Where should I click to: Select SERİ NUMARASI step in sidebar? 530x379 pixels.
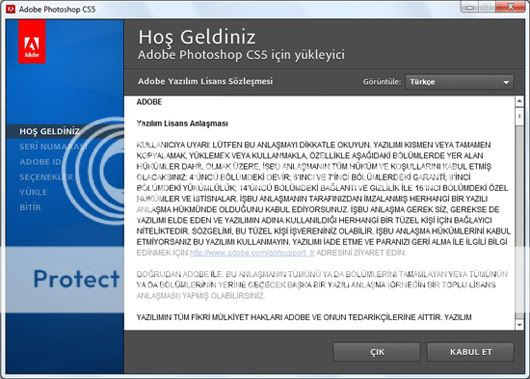pyautogui.click(x=53, y=147)
